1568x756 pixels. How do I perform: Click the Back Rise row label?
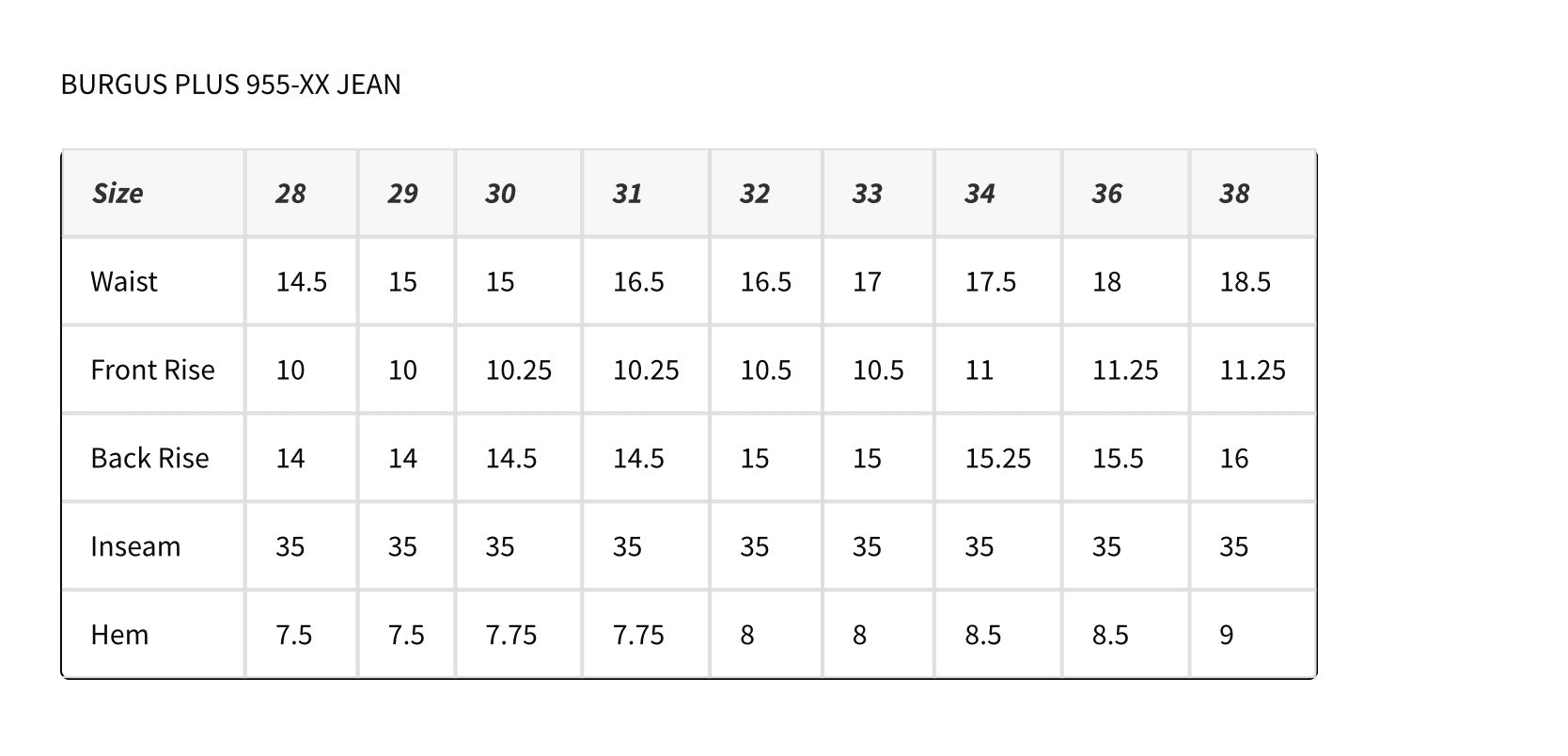click(149, 459)
